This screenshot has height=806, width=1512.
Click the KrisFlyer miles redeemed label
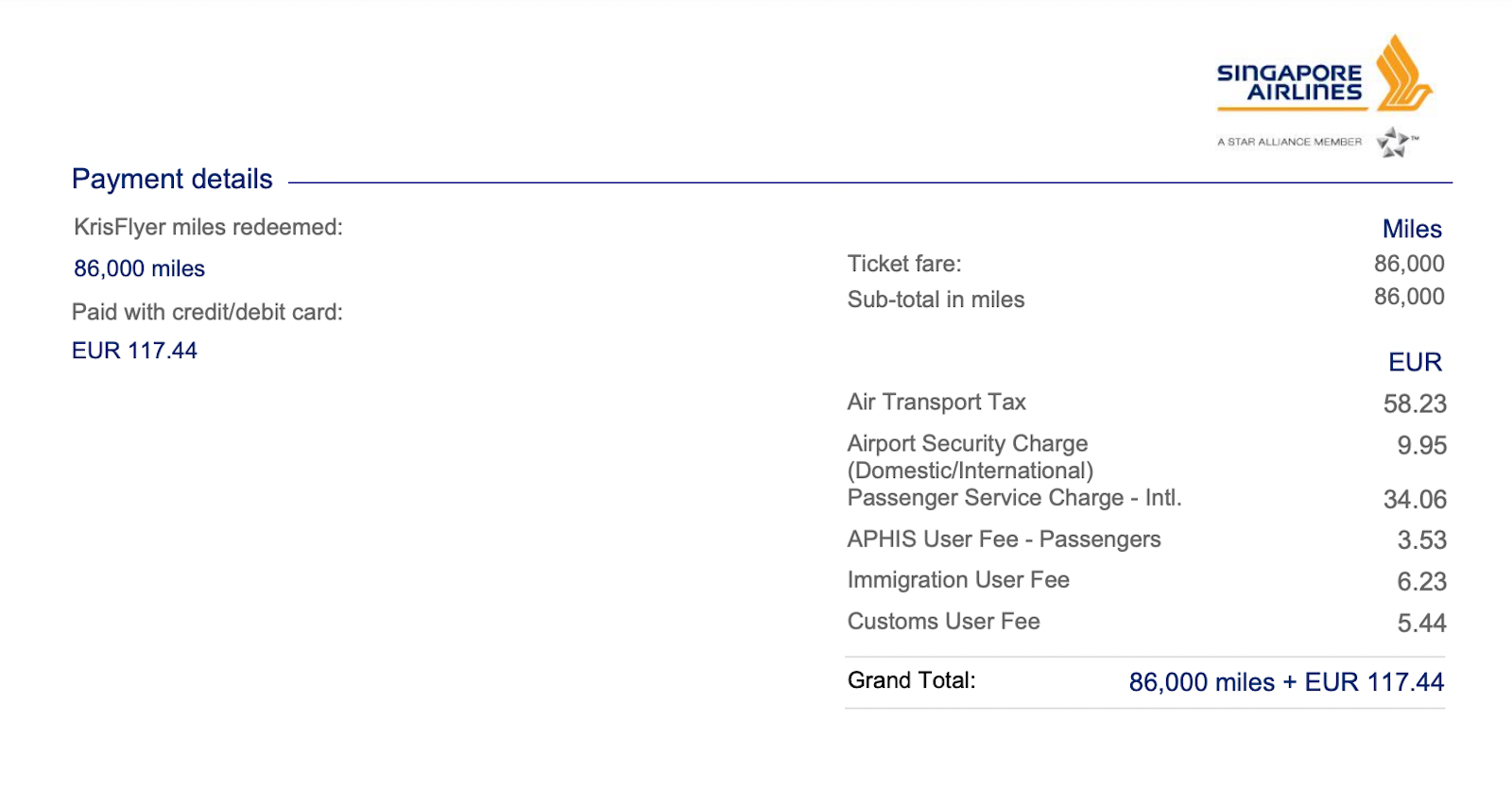[208, 228]
